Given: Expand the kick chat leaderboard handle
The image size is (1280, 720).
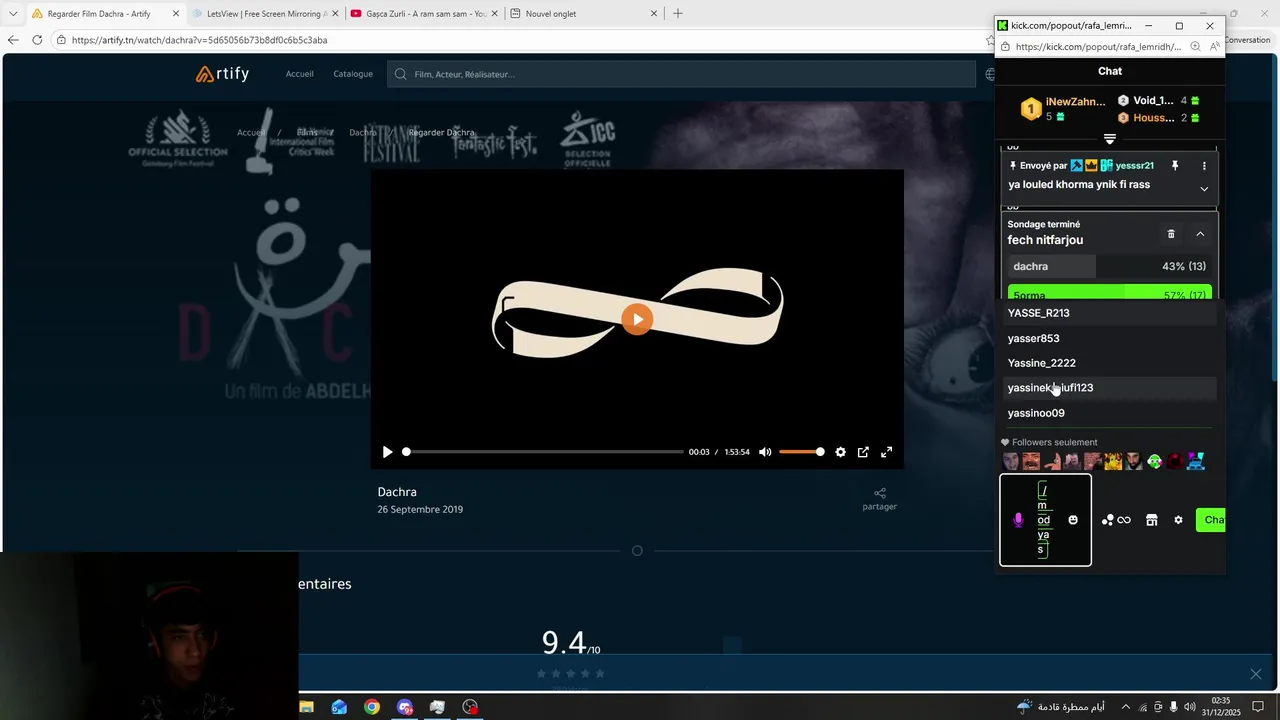Looking at the screenshot, I should 1110,139.
